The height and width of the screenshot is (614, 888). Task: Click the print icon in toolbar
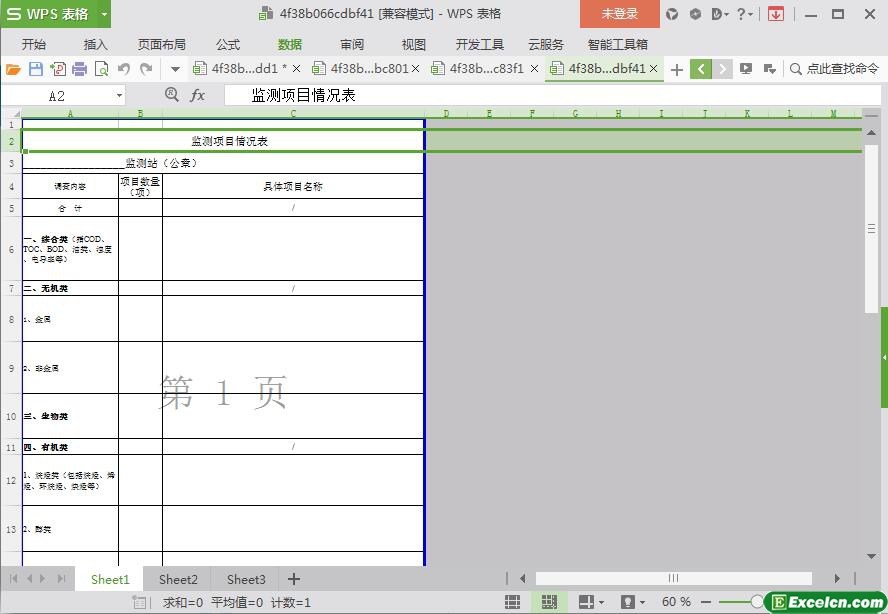(79, 69)
